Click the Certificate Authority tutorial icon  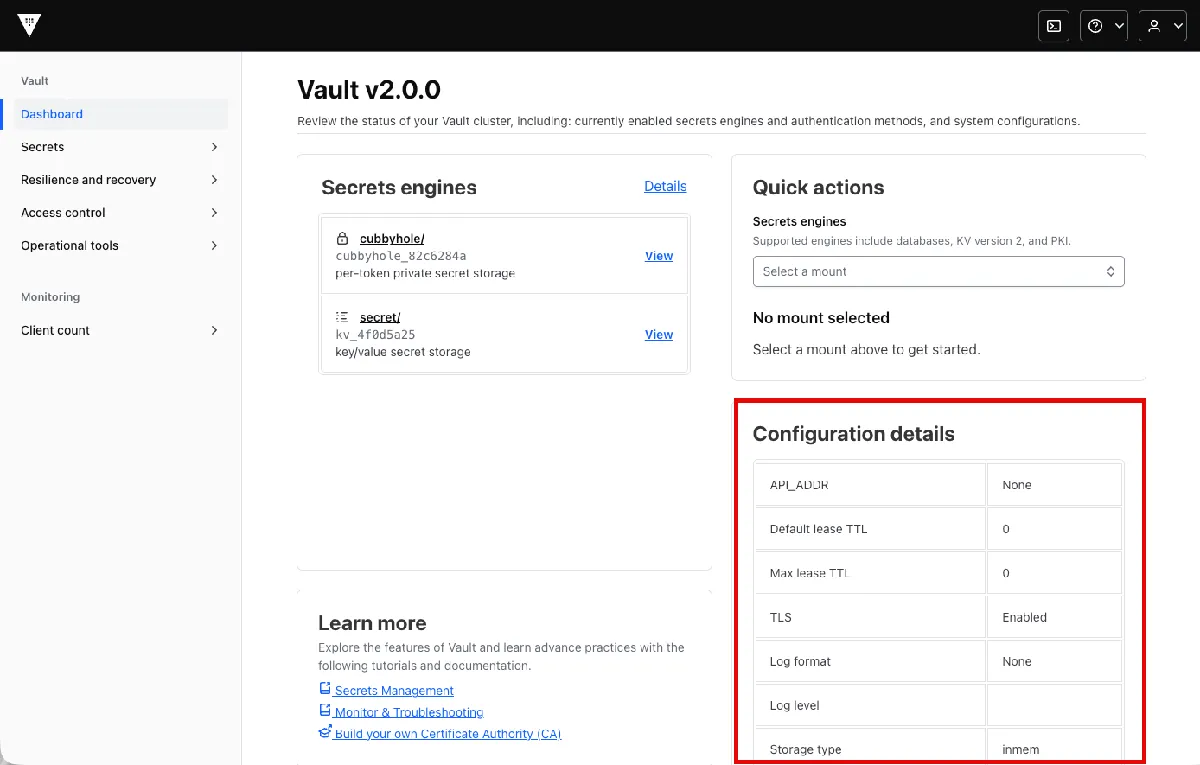point(325,732)
